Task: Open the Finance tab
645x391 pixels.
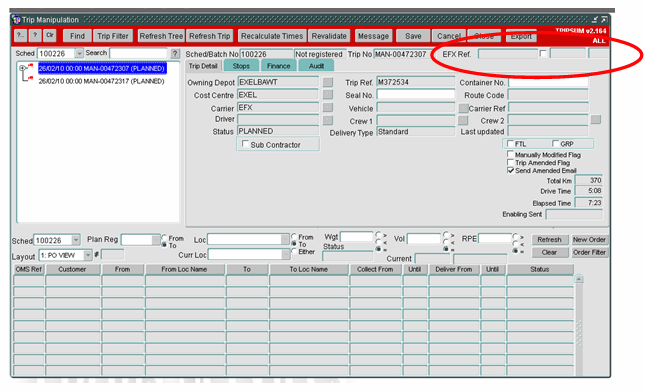Action: point(278,66)
